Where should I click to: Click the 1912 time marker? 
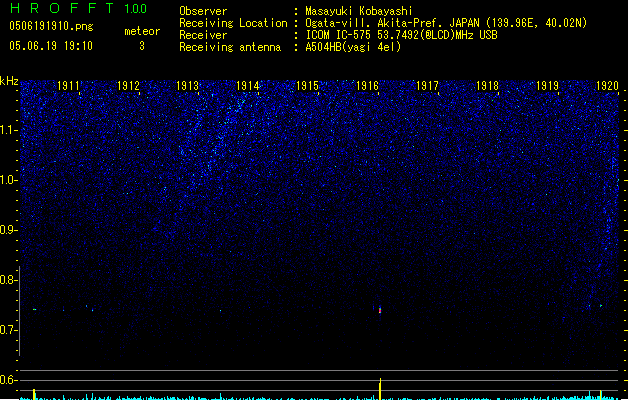(x=128, y=86)
